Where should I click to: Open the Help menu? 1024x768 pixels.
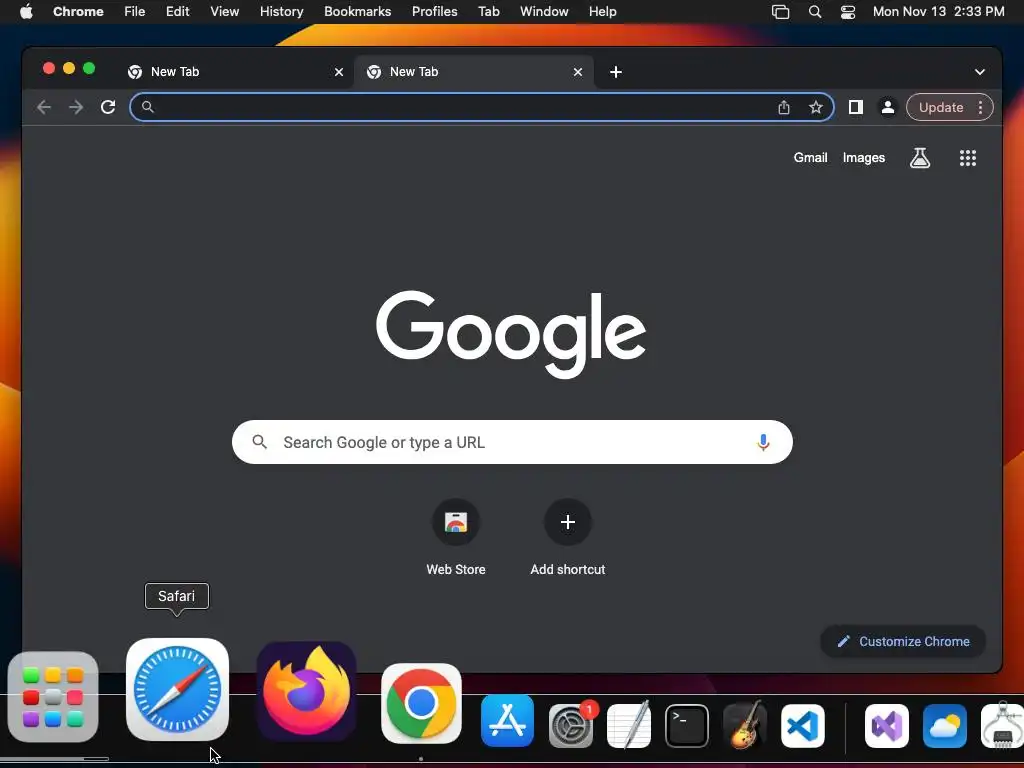pyautogui.click(x=602, y=12)
